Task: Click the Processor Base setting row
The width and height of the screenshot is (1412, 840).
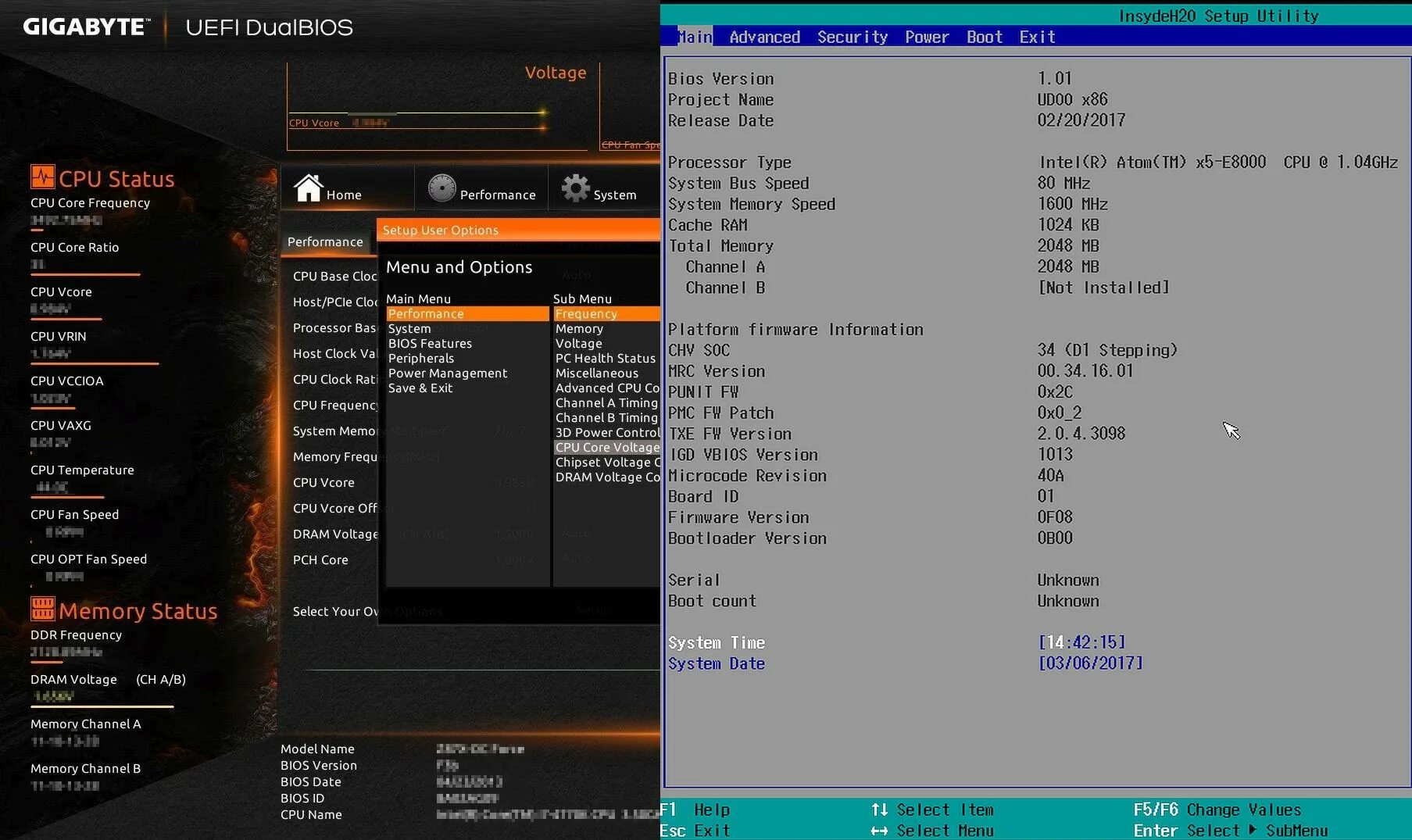Action: pyautogui.click(x=334, y=327)
